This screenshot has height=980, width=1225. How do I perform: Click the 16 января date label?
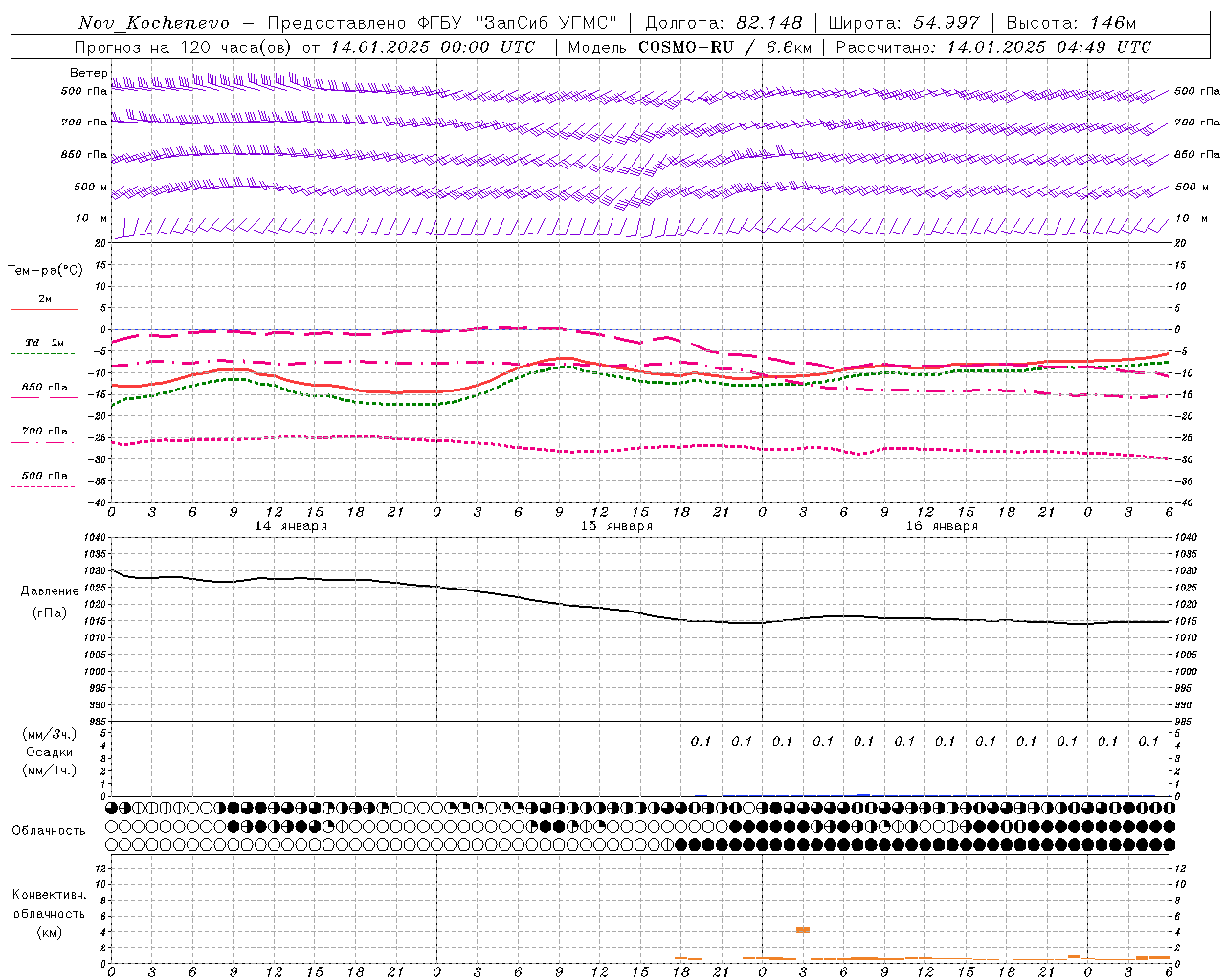(x=942, y=526)
